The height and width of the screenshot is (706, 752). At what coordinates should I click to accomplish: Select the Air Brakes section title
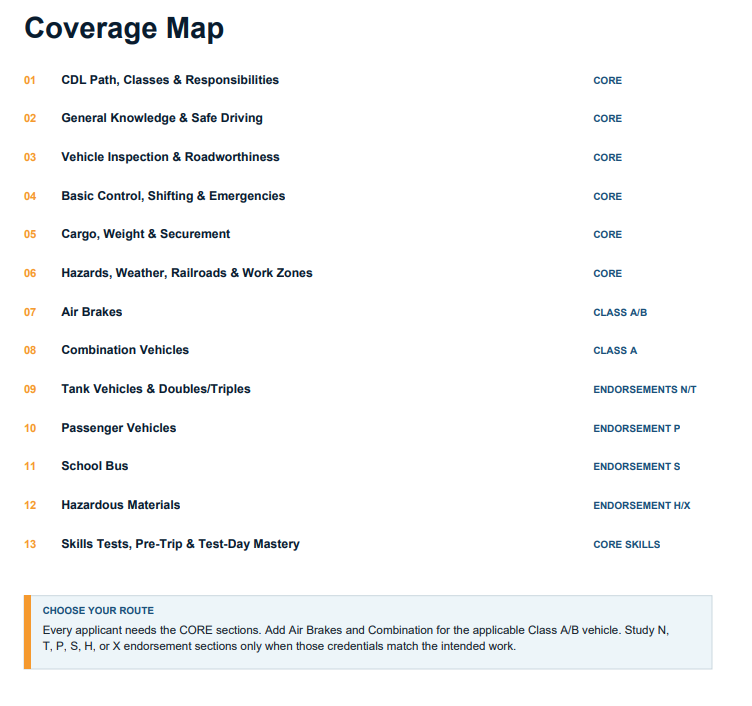tap(92, 312)
